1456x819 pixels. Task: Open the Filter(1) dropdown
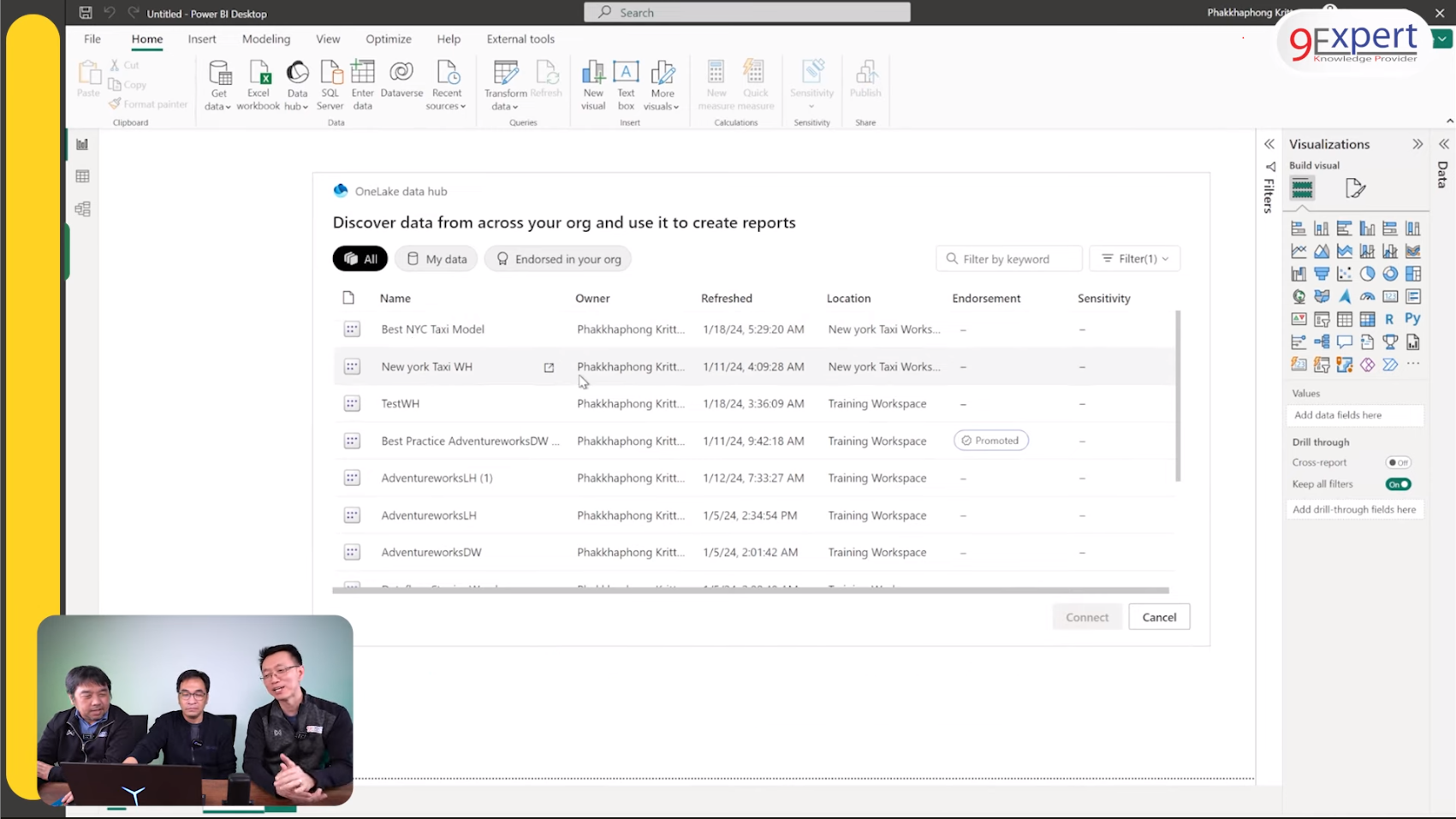[1134, 258]
